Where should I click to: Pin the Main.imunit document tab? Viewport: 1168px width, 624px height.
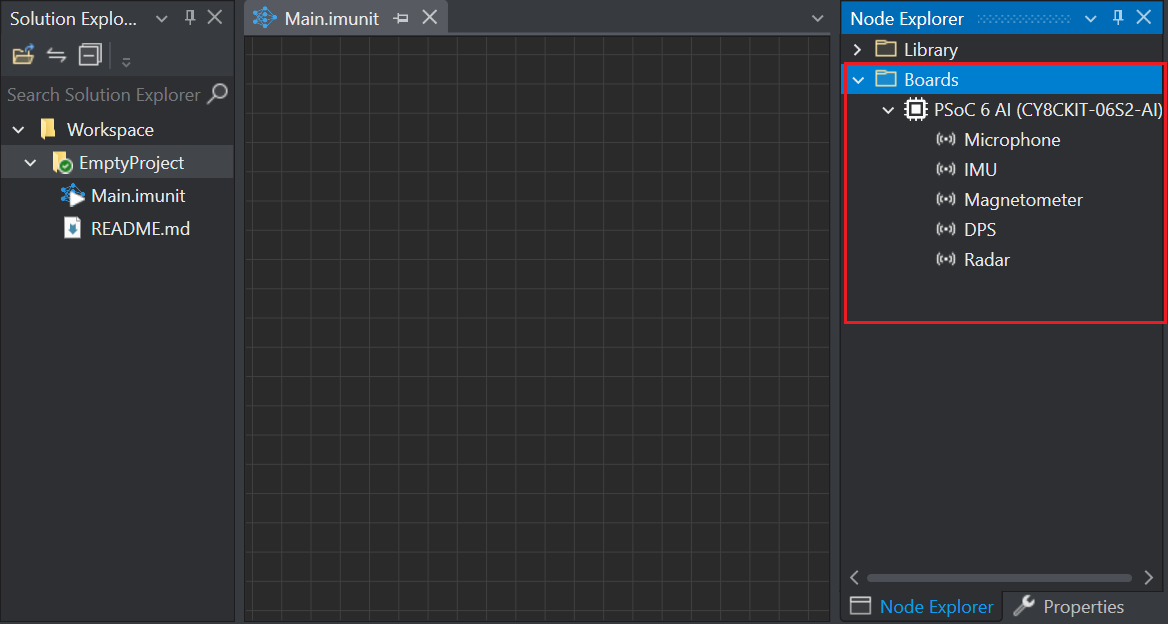pos(401,19)
